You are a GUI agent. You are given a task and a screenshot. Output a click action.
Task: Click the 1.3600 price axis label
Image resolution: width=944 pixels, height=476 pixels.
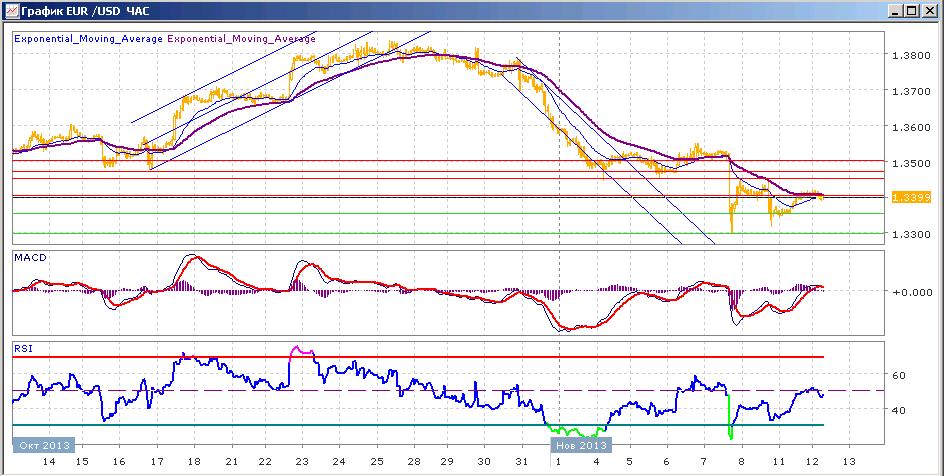pos(910,128)
